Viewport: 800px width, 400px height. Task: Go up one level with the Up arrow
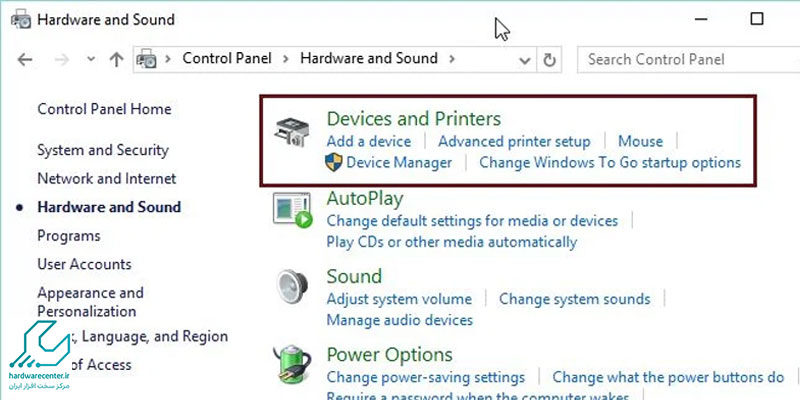[116, 60]
